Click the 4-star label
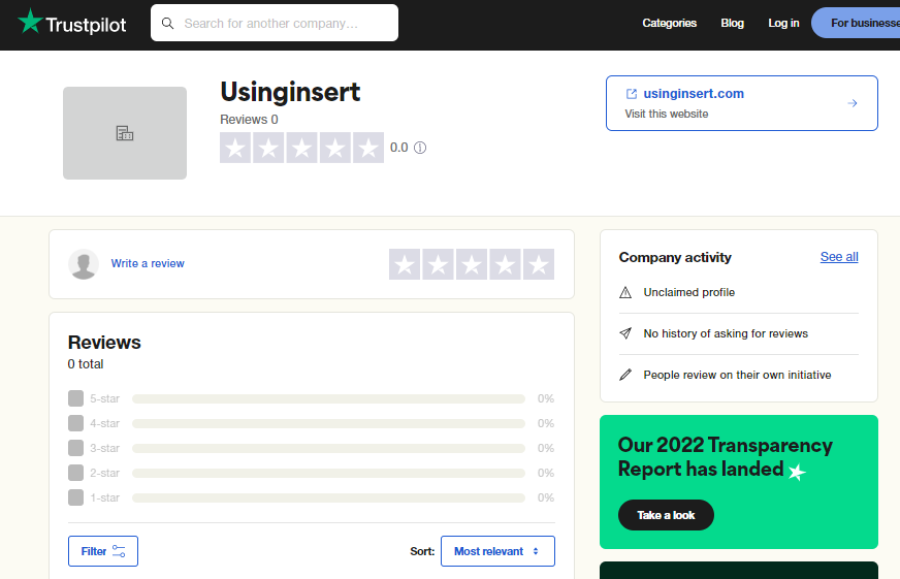This screenshot has width=900, height=579. click(x=104, y=423)
